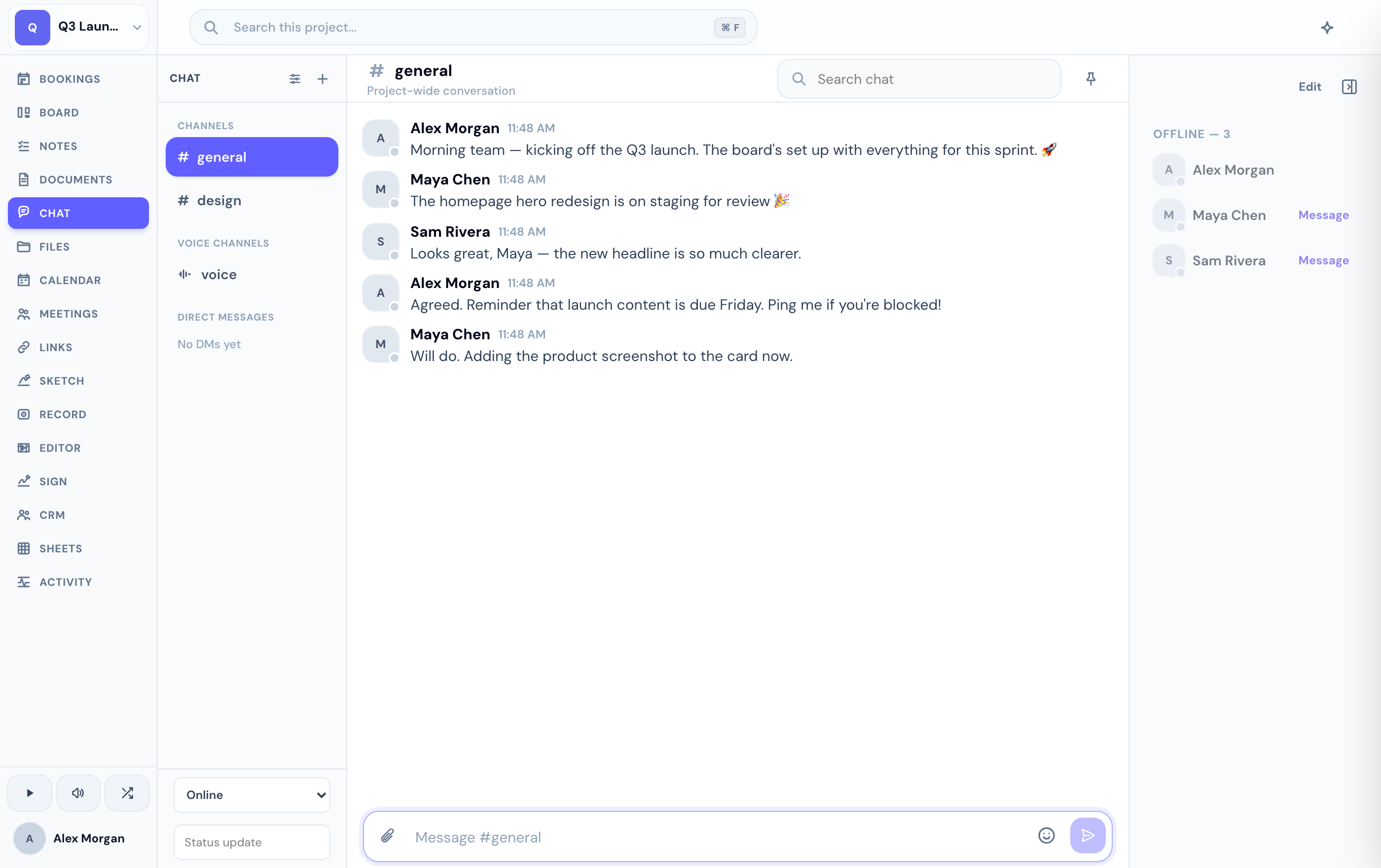Click Alex Morgan's avatar on first message
This screenshot has width=1381, height=868.
point(380,138)
